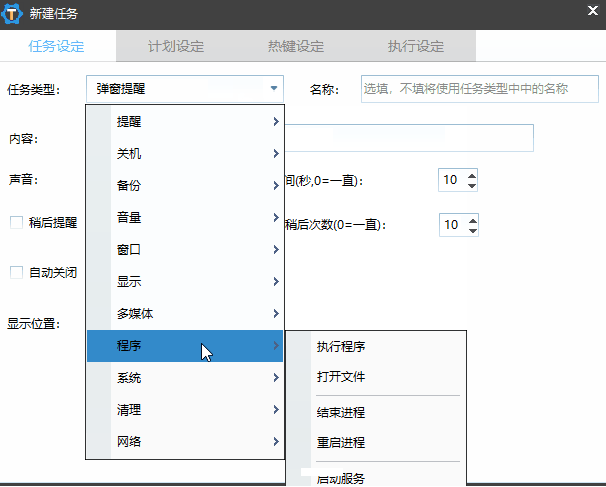Viewport: 606px width, 487px height.
Task: Expand the 显示 submenu
Action: click(x=185, y=281)
